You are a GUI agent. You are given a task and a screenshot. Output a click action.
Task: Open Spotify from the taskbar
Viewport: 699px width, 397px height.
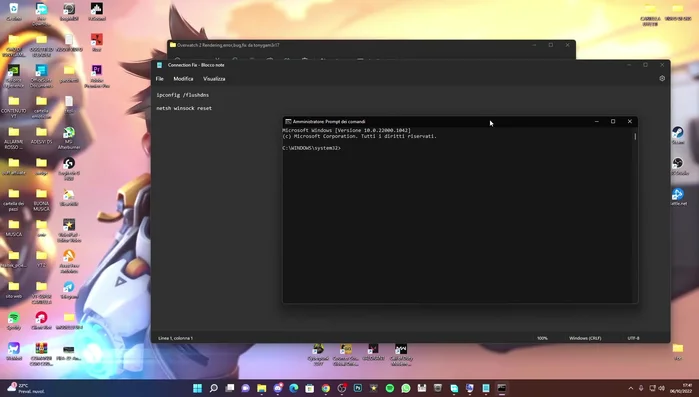(x=390, y=388)
